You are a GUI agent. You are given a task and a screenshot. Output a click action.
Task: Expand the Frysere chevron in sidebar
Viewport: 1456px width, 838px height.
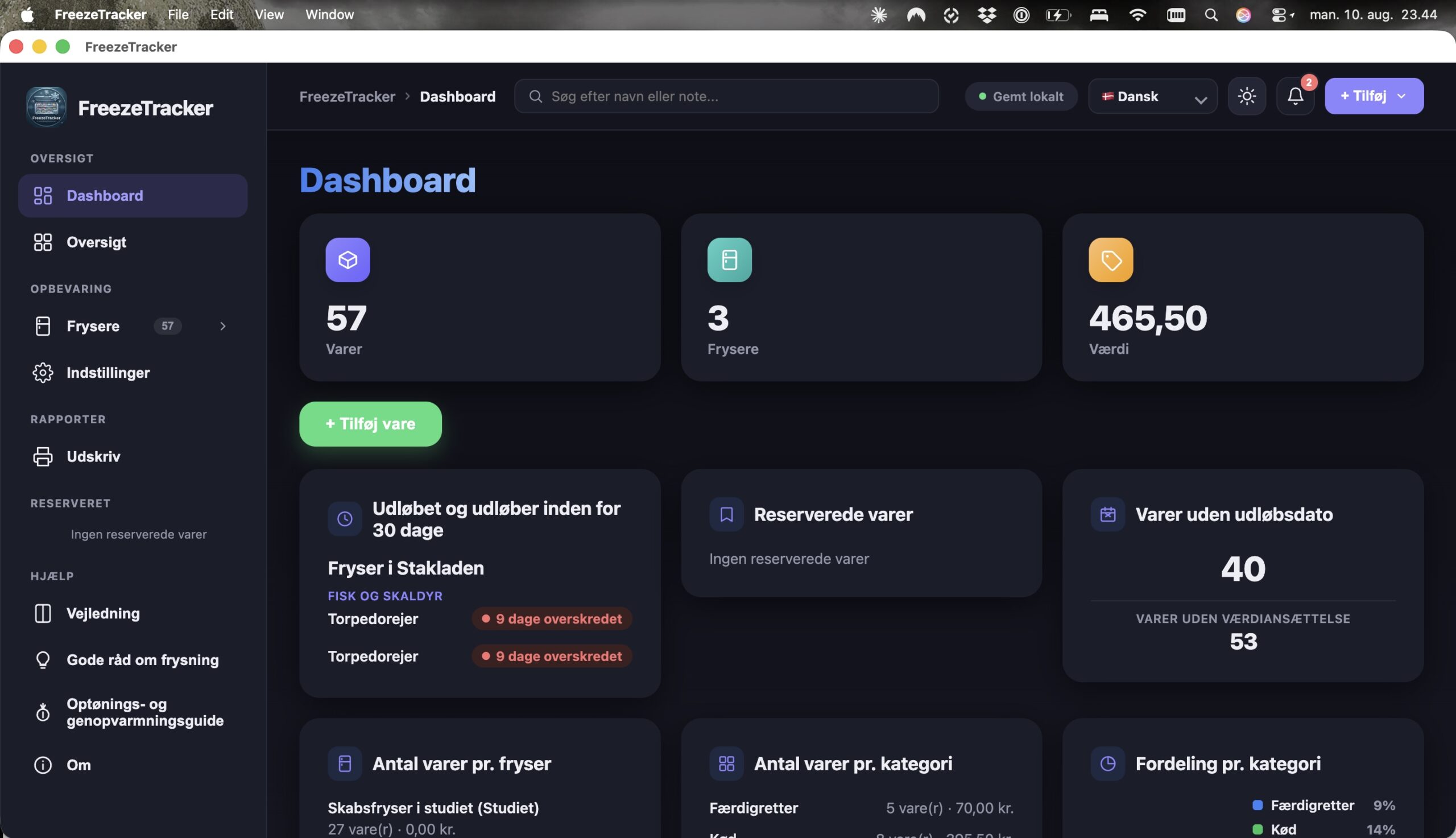(x=222, y=327)
